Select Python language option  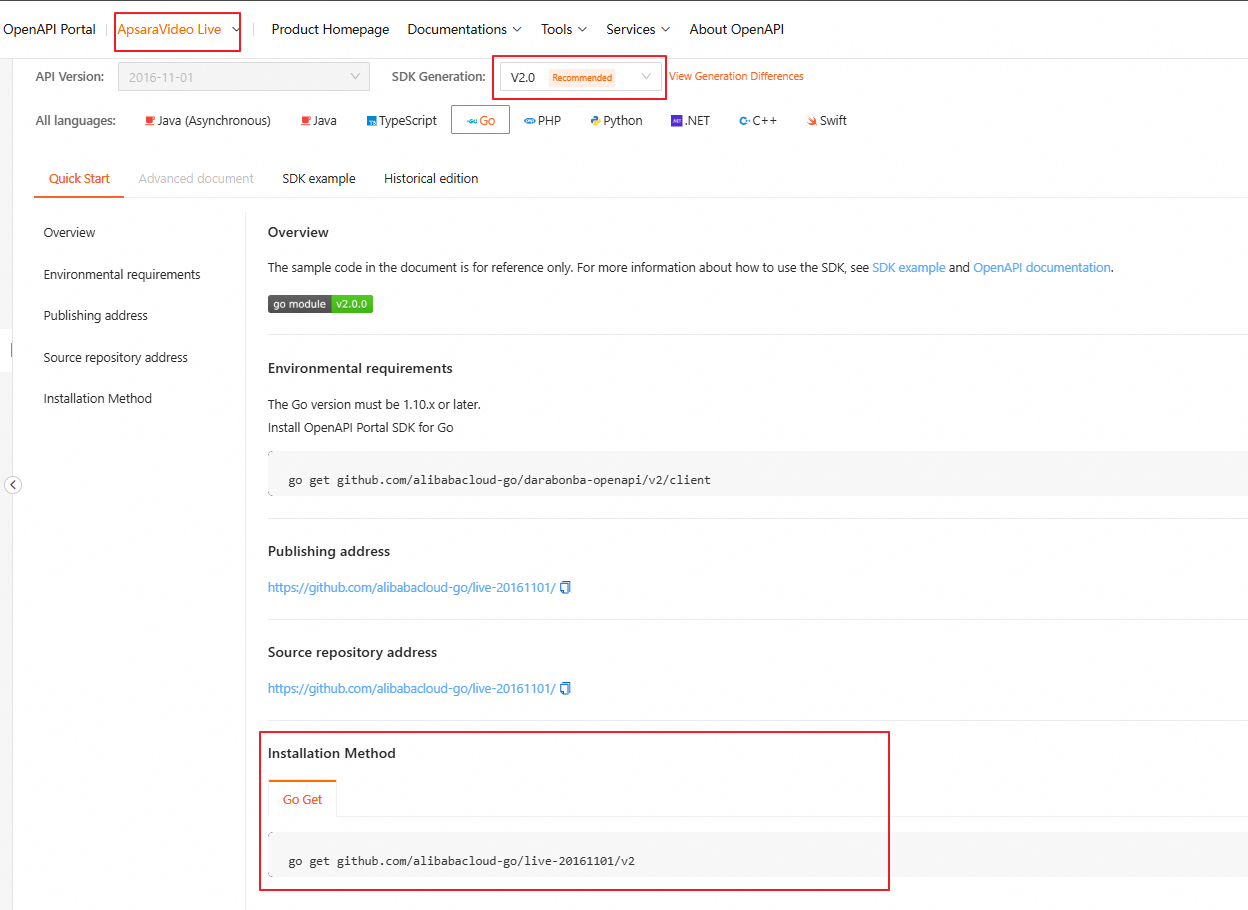[x=616, y=120]
